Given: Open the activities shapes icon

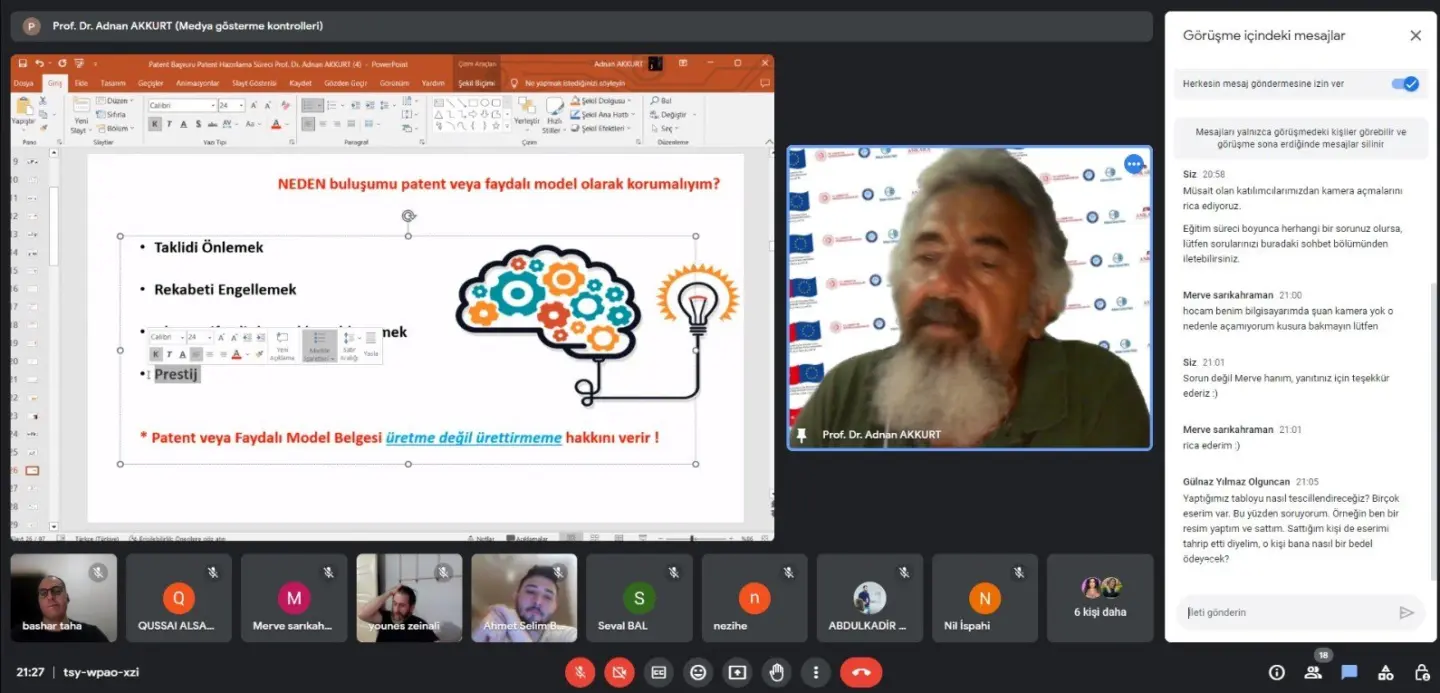Looking at the screenshot, I should coord(1385,672).
